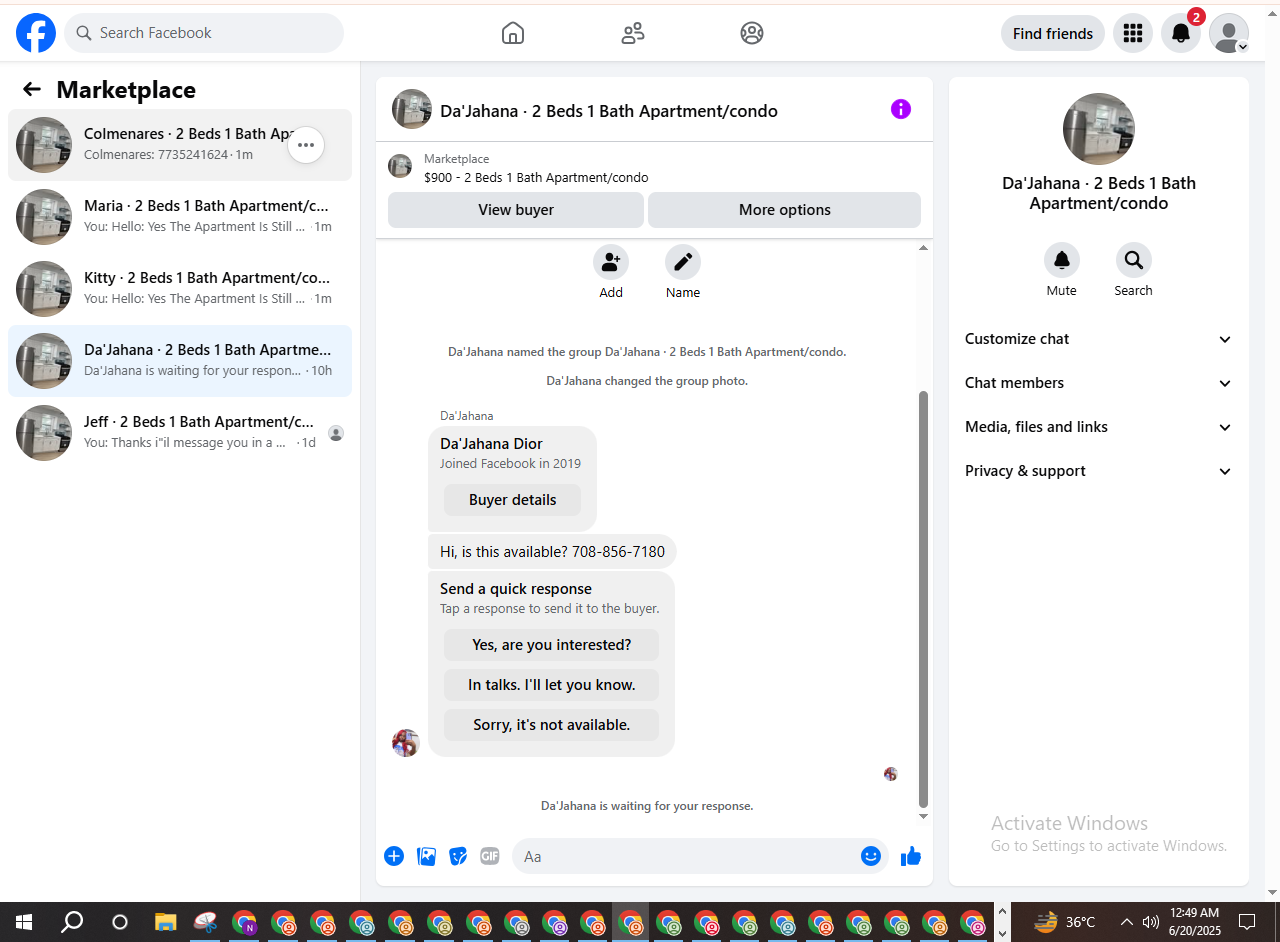Viewport: 1280px width, 942px height.
Task: Click the Add people icon in chat
Action: (611, 263)
